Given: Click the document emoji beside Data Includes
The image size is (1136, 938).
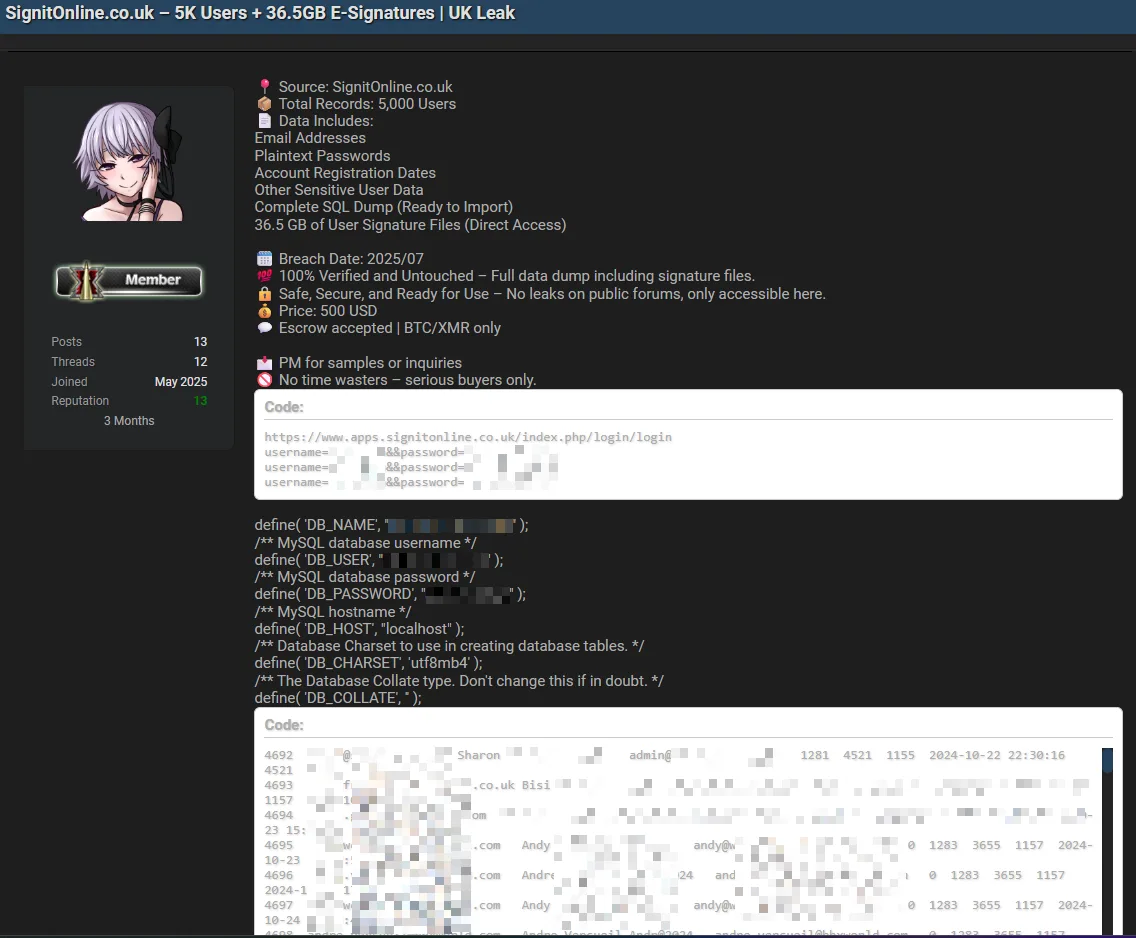Looking at the screenshot, I should tap(264, 121).
